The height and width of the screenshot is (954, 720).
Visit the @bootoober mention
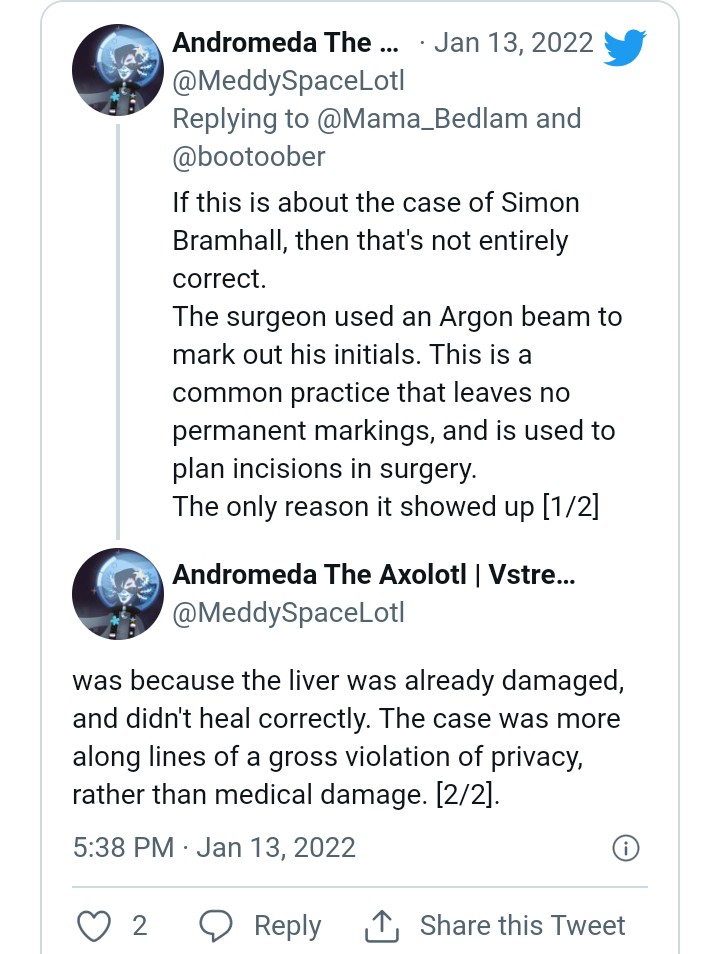pyautogui.click(x=249, y=156)
